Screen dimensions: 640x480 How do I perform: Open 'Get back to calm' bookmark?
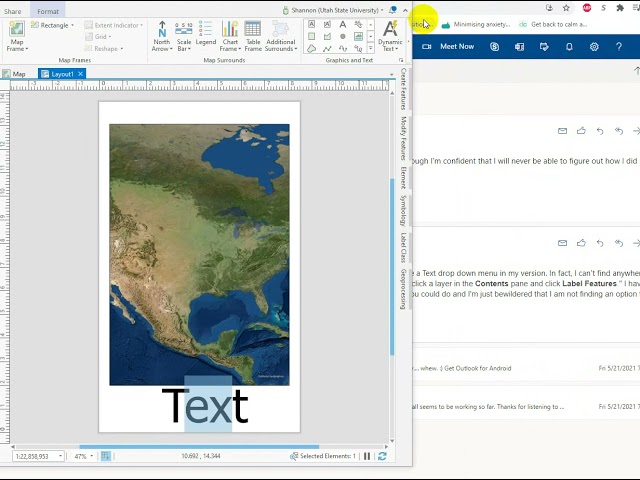pos(553,24)
